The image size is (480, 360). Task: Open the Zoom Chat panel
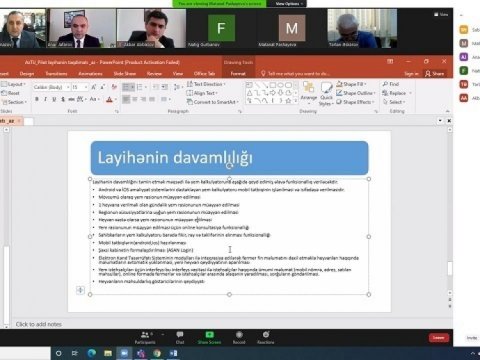pyautogui.click(x=180, y=337)
